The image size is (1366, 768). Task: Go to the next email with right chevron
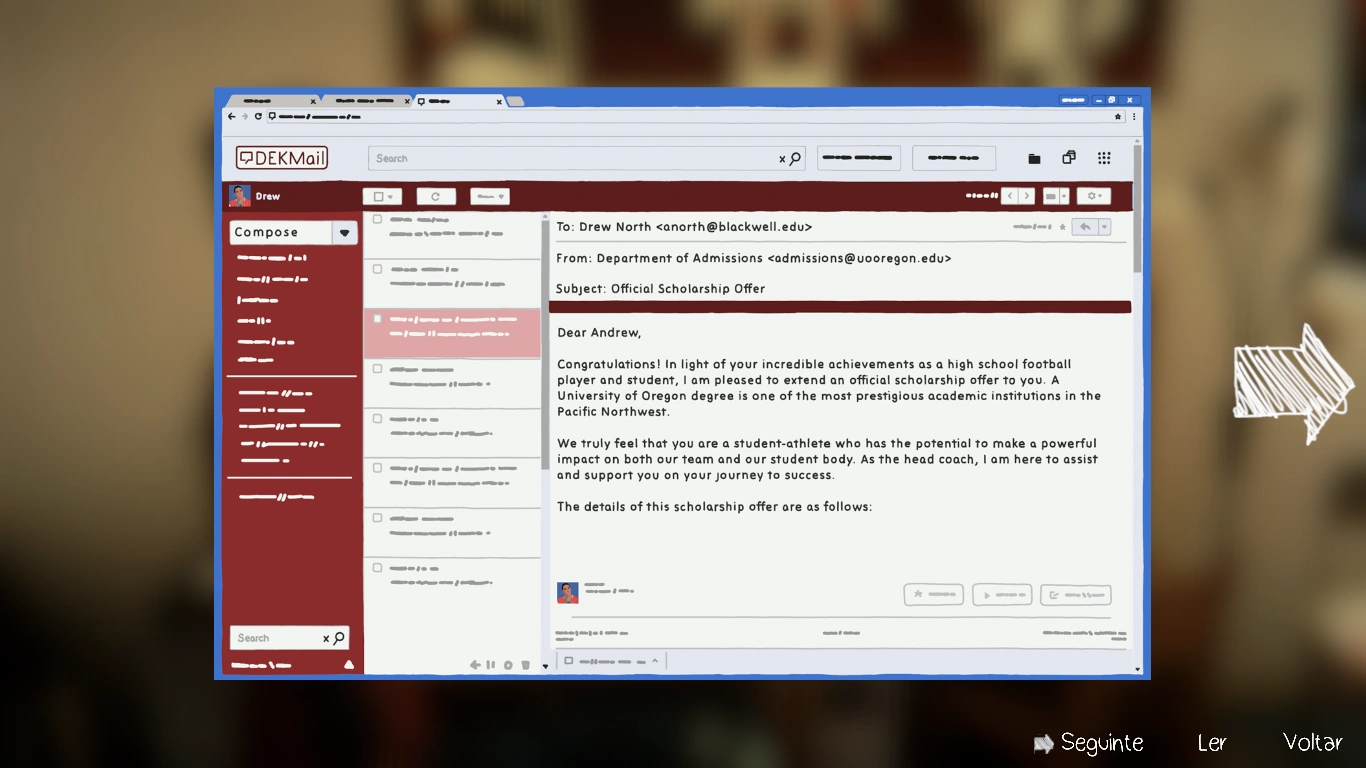1027,196
